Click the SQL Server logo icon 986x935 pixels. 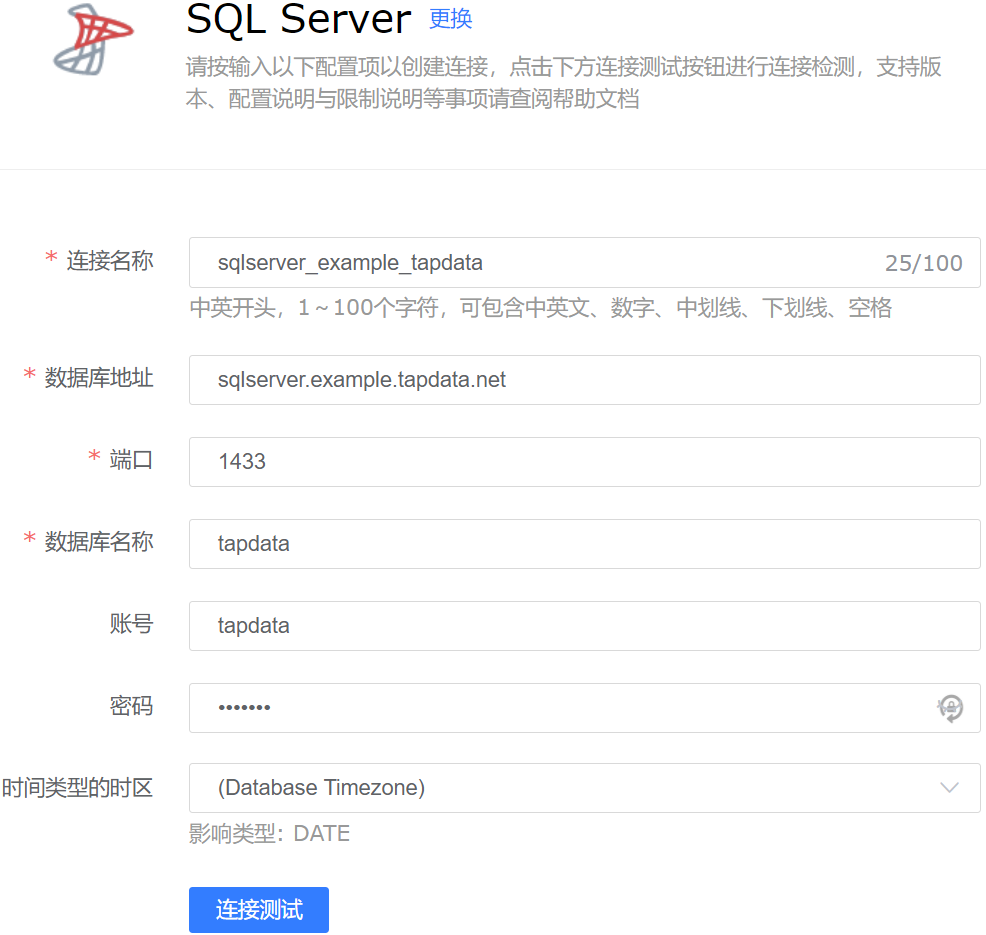coord(93,40)
